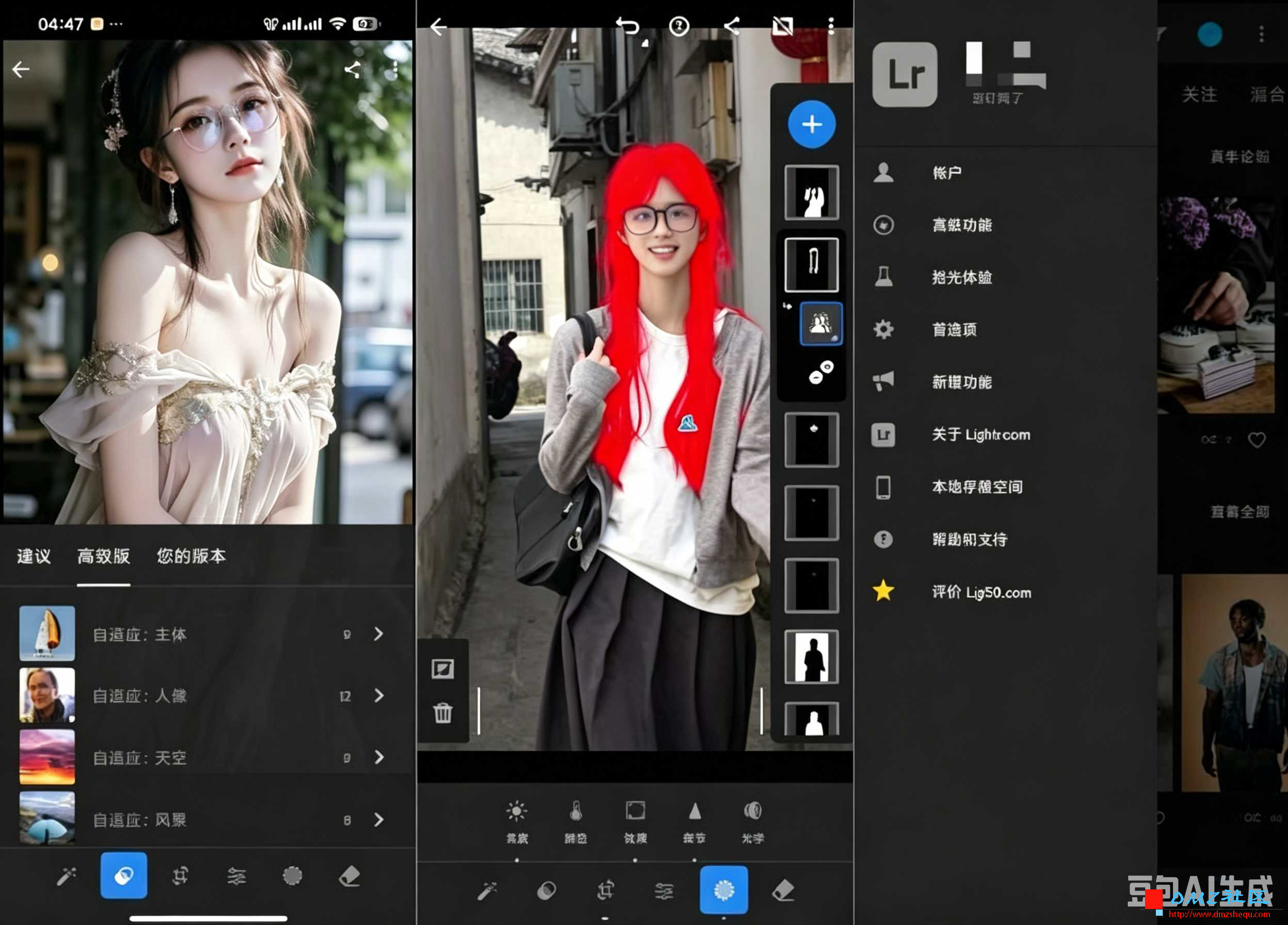Viewport: 1288px width, 925px height.
Task: Select healing wand tool in middle bottom toolbar
Action: [x=487, y=890]
